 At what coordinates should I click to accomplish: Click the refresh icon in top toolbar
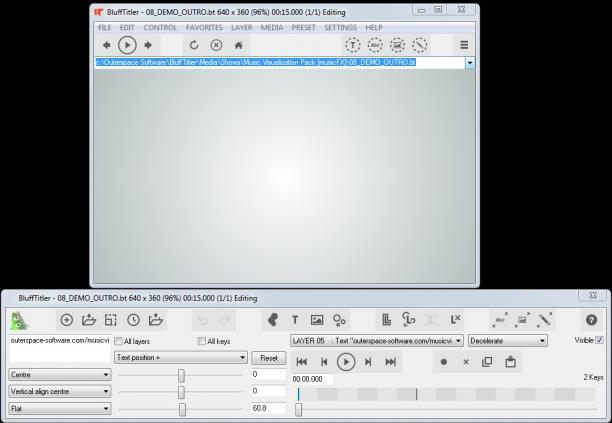194,45
